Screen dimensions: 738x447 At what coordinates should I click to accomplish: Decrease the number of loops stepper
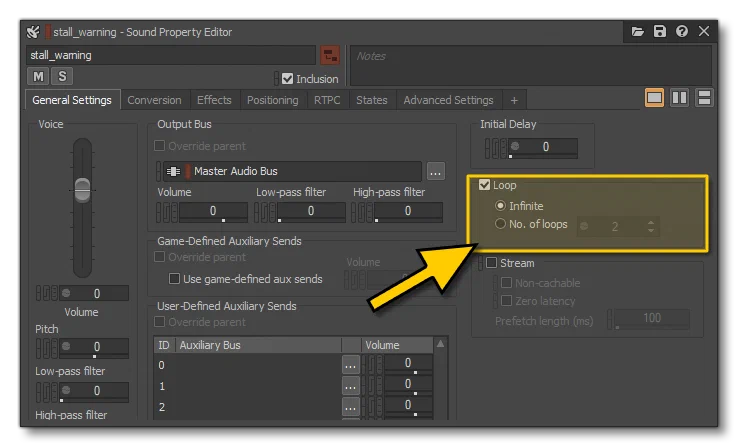(x=651, y=231)
